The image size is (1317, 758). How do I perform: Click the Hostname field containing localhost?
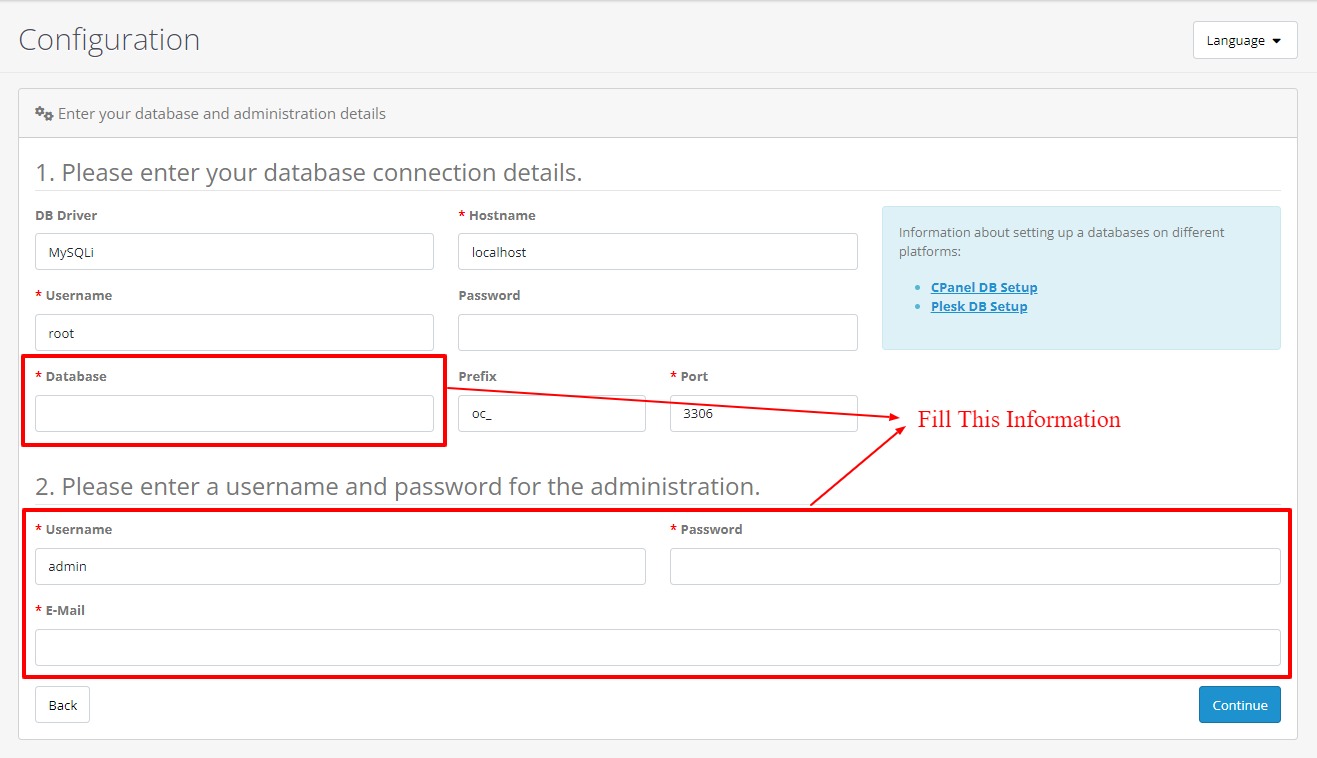pyautogui.click(x=657, y=252)
